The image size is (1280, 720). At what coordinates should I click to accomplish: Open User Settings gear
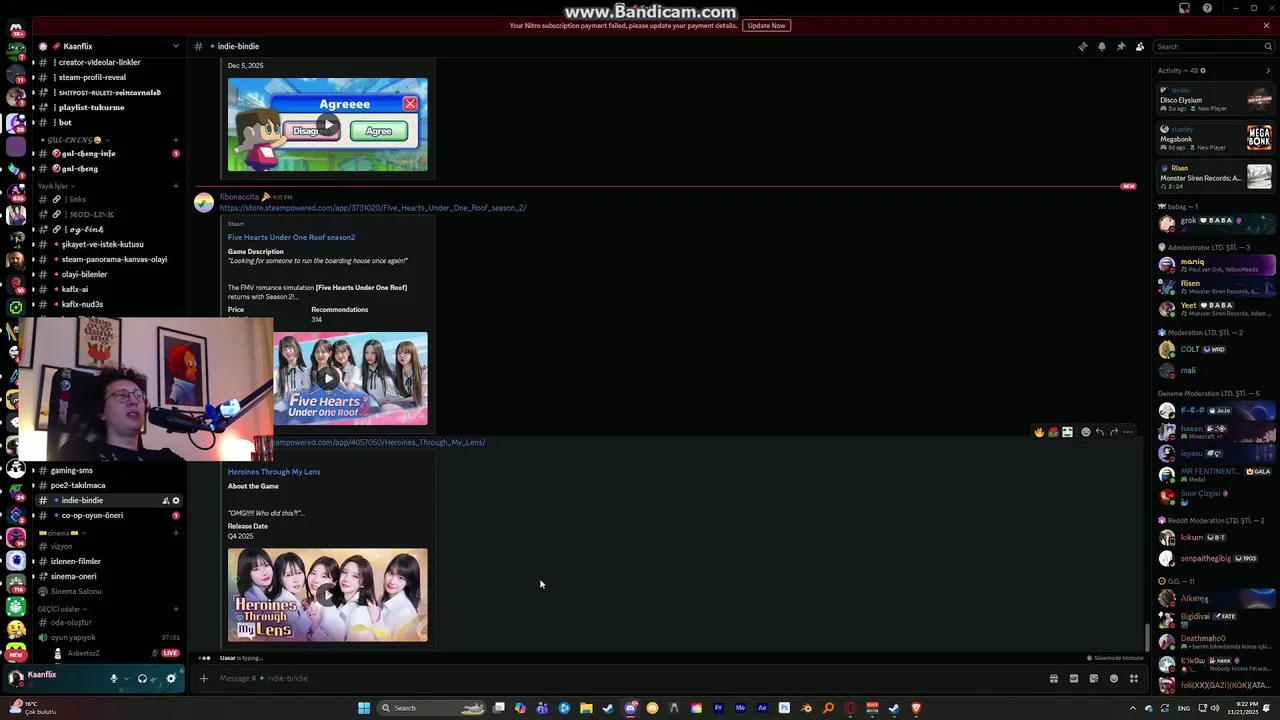(x=171, y=678)
